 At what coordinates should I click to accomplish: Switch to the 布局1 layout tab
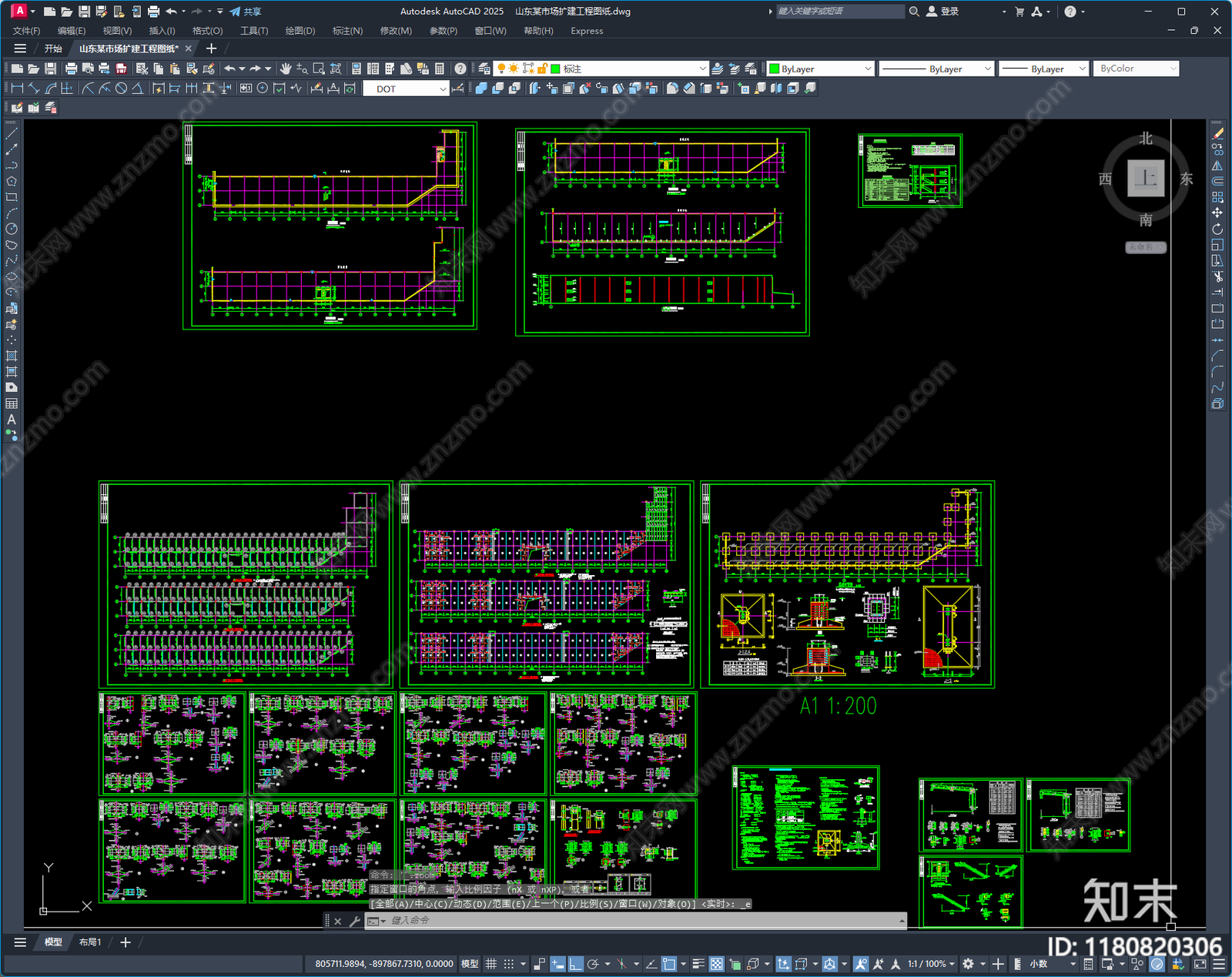tap(90, 942)
